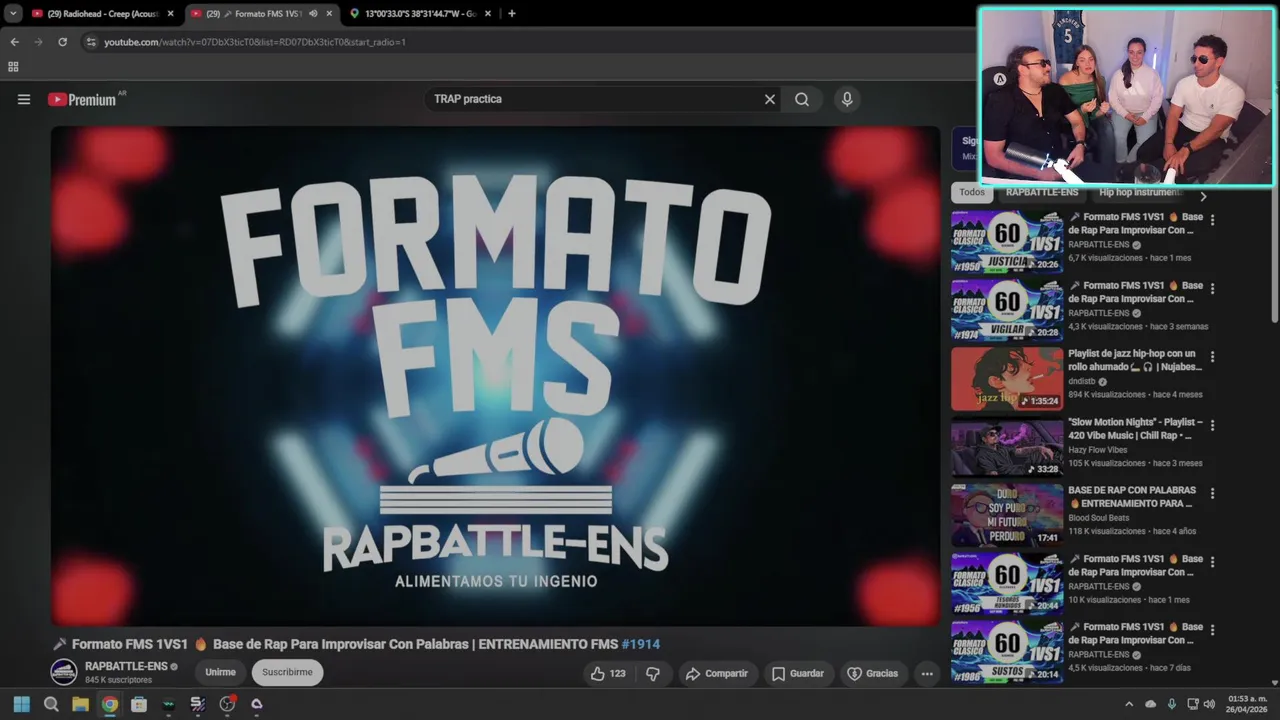Open the tab search dropdown arrow
This screenshot has width=1280, height=720.
tap(12, 14)
